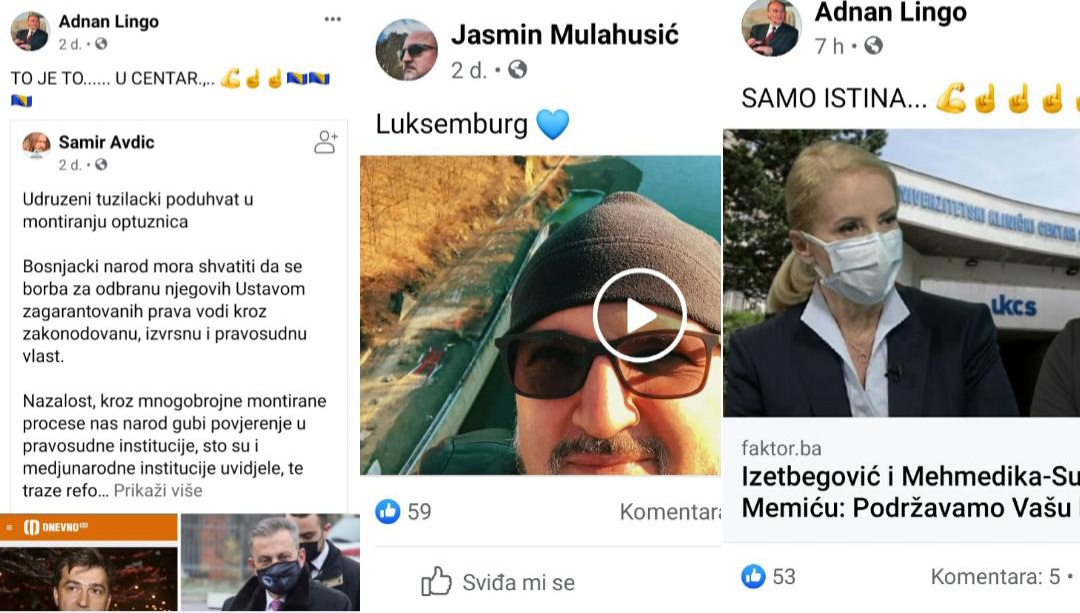Open the Samir Avdic name link
Image resolution: width=1080 pixels, height=613 pixels.
106,142
